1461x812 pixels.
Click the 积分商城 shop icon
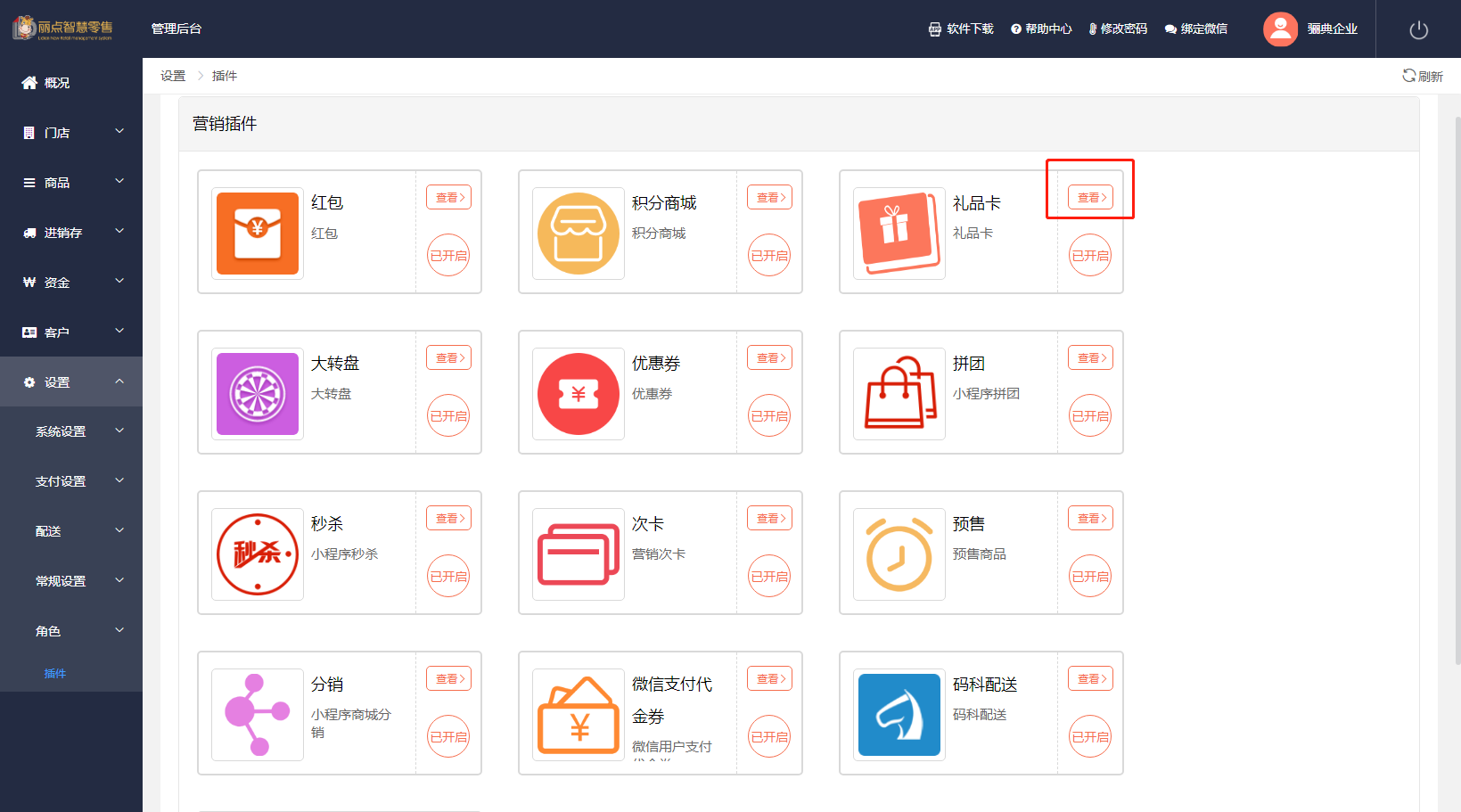coord(579,234)
